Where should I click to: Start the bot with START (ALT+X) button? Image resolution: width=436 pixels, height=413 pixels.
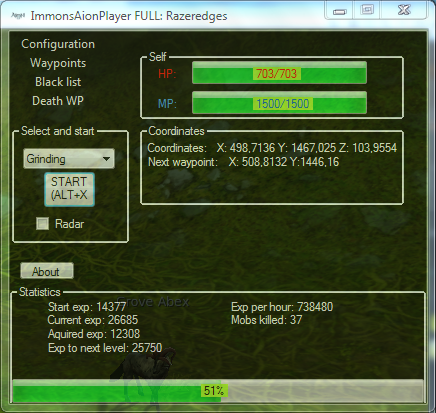tap(69, 189)
